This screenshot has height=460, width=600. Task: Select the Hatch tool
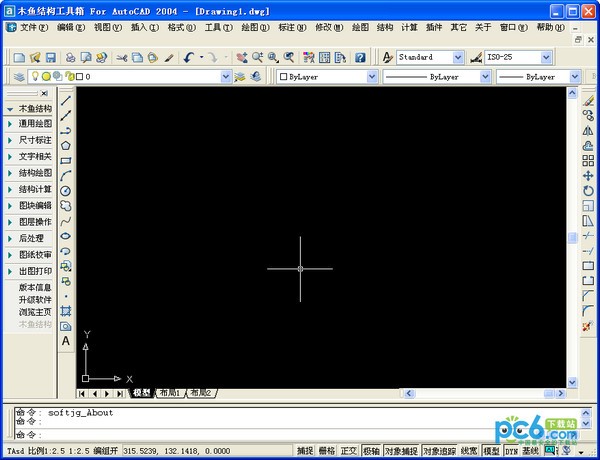coord(67,311)
